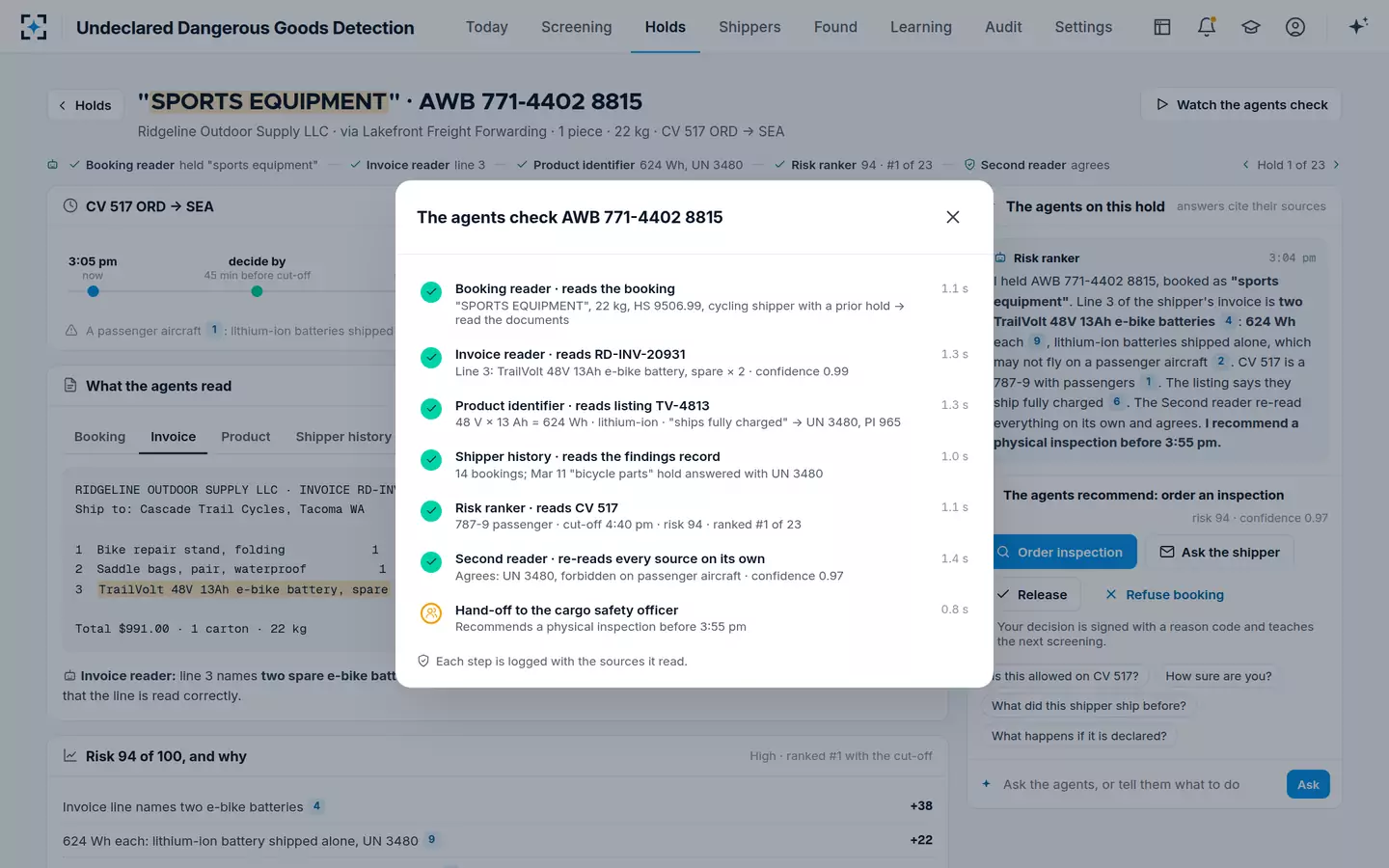
Task: Click the Product identifier step in dialog
Action: [x=694, y=414]
